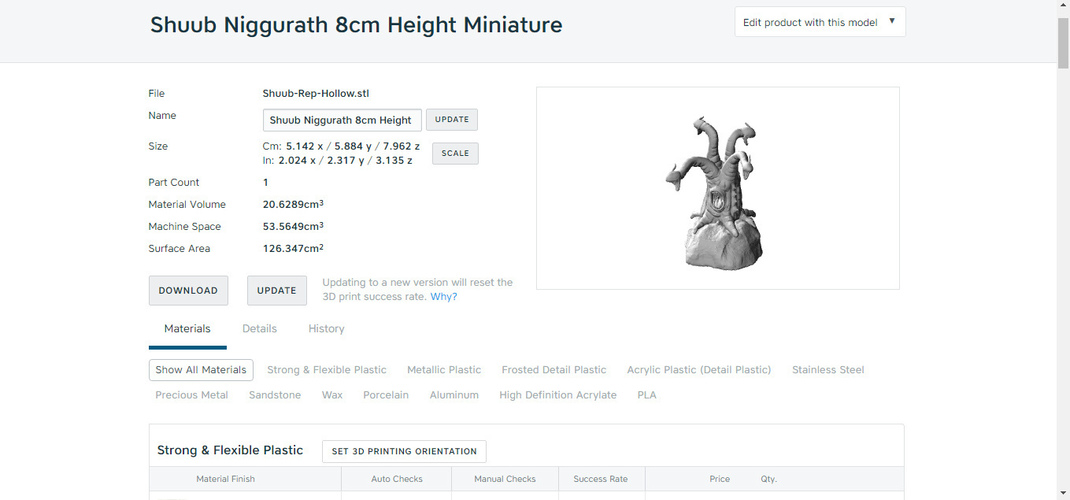
Task: Click the Surface Area value 126.347cm2
Action: (293, 248)
